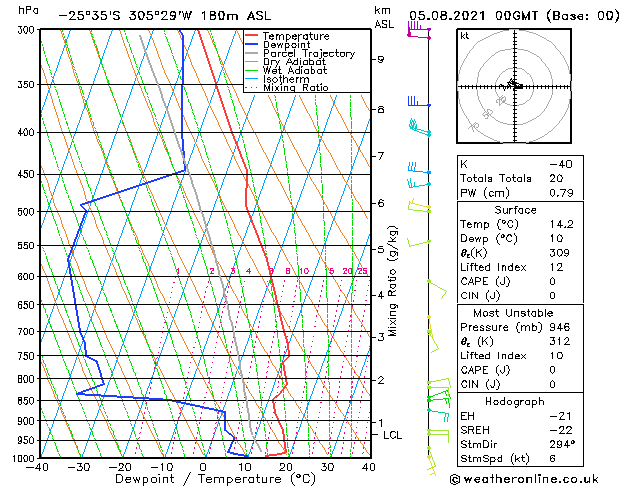
Task: Click the '900' pressure level label
Action: coord(28,421)
